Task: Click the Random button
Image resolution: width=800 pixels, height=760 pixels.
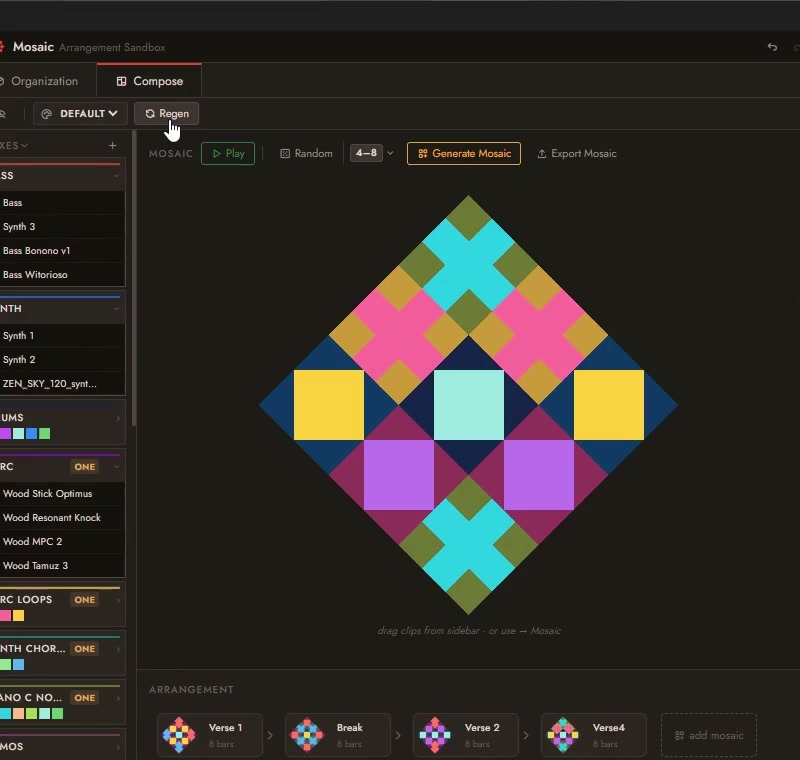Action: pyautogui.click(x=306, y=154)
